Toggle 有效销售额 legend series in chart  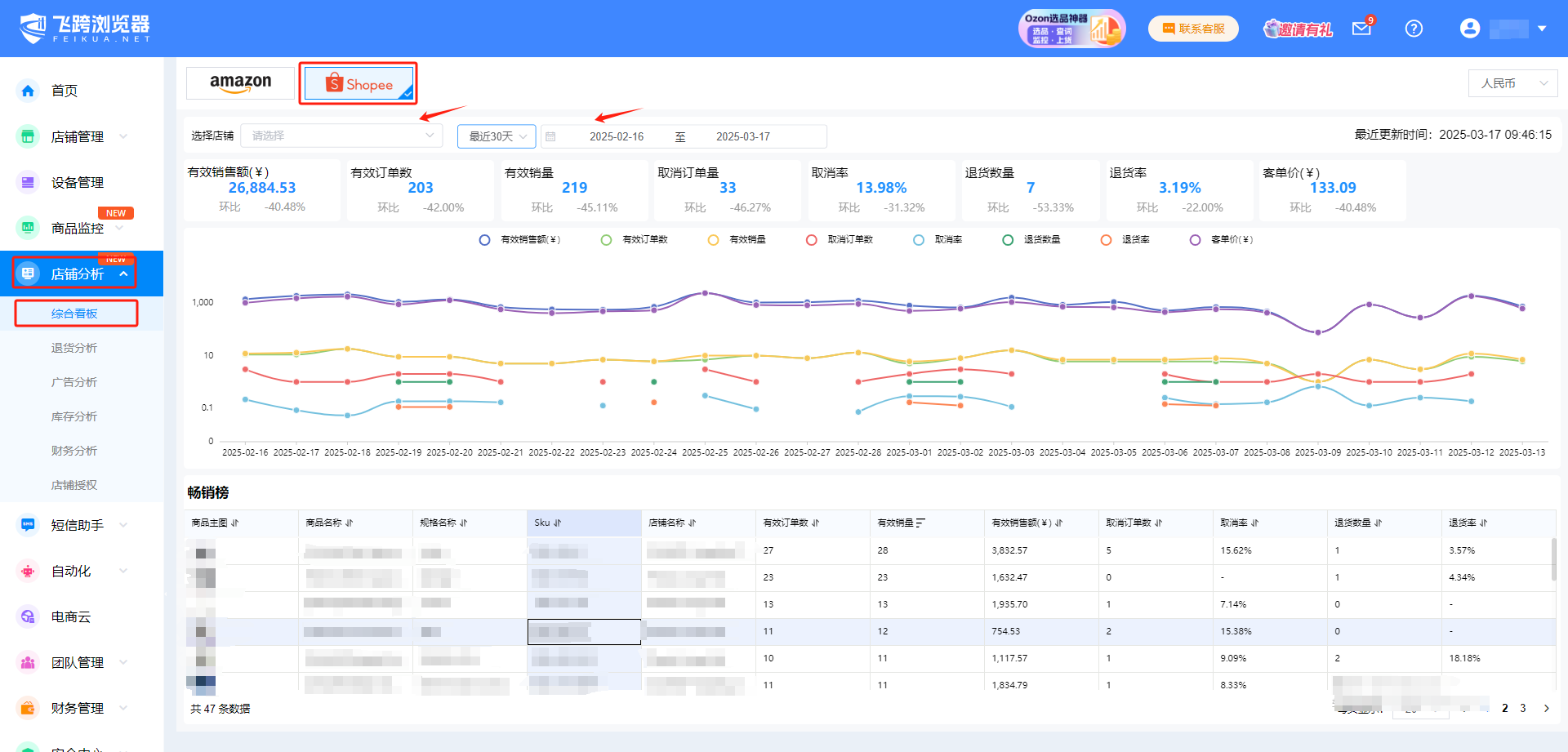(519, 240)
